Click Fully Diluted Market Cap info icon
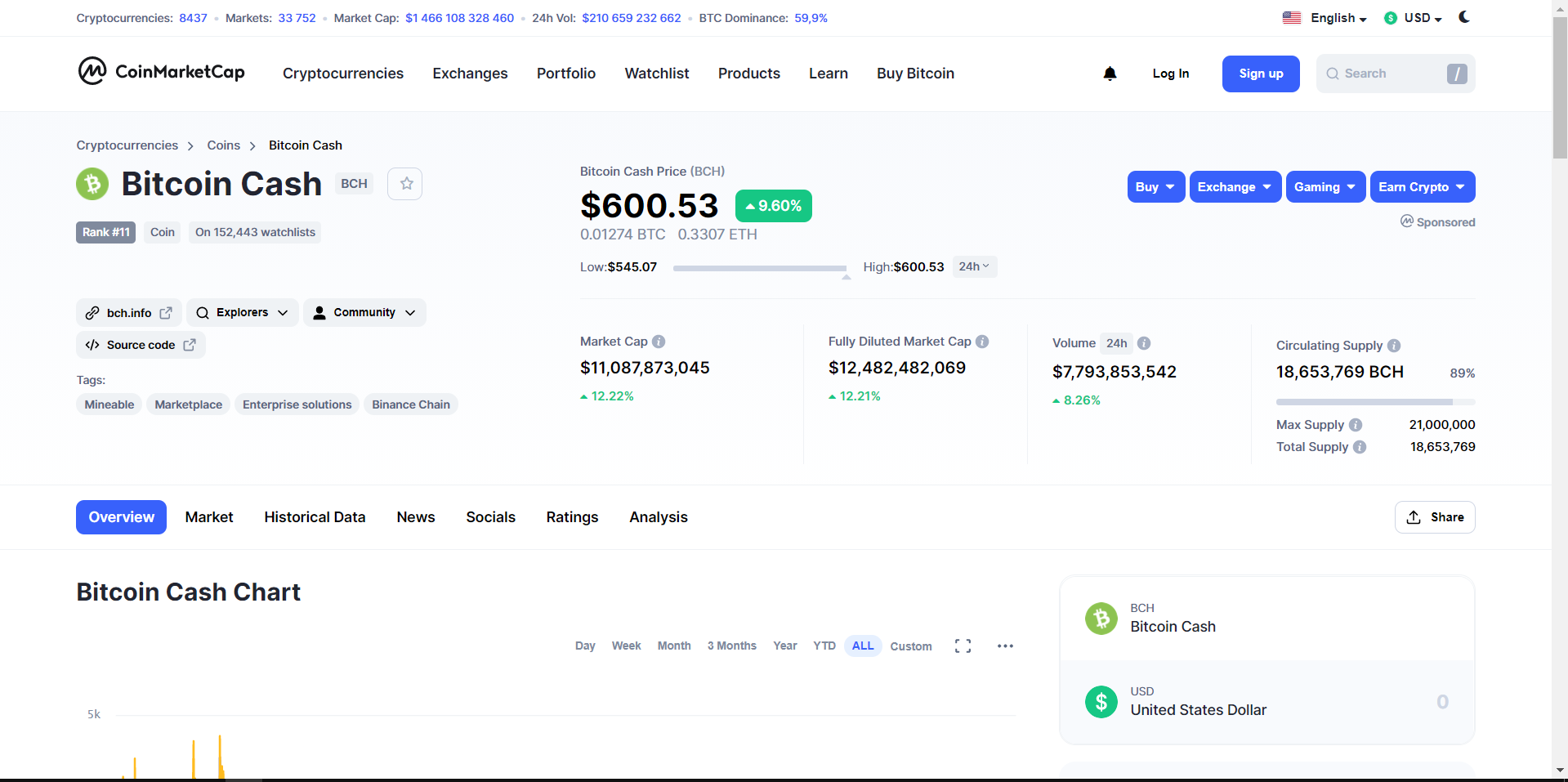 point(982,342)
